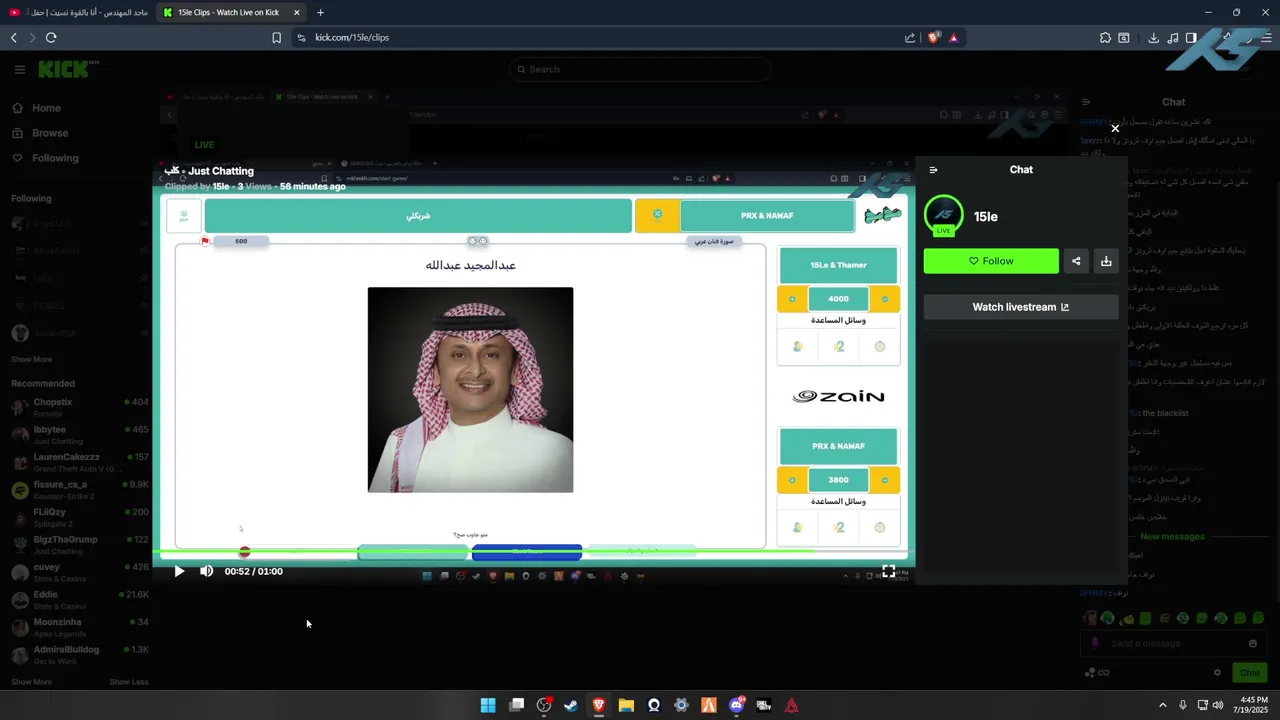
Task: Go to Browse in sidebar
Action: 41,133
